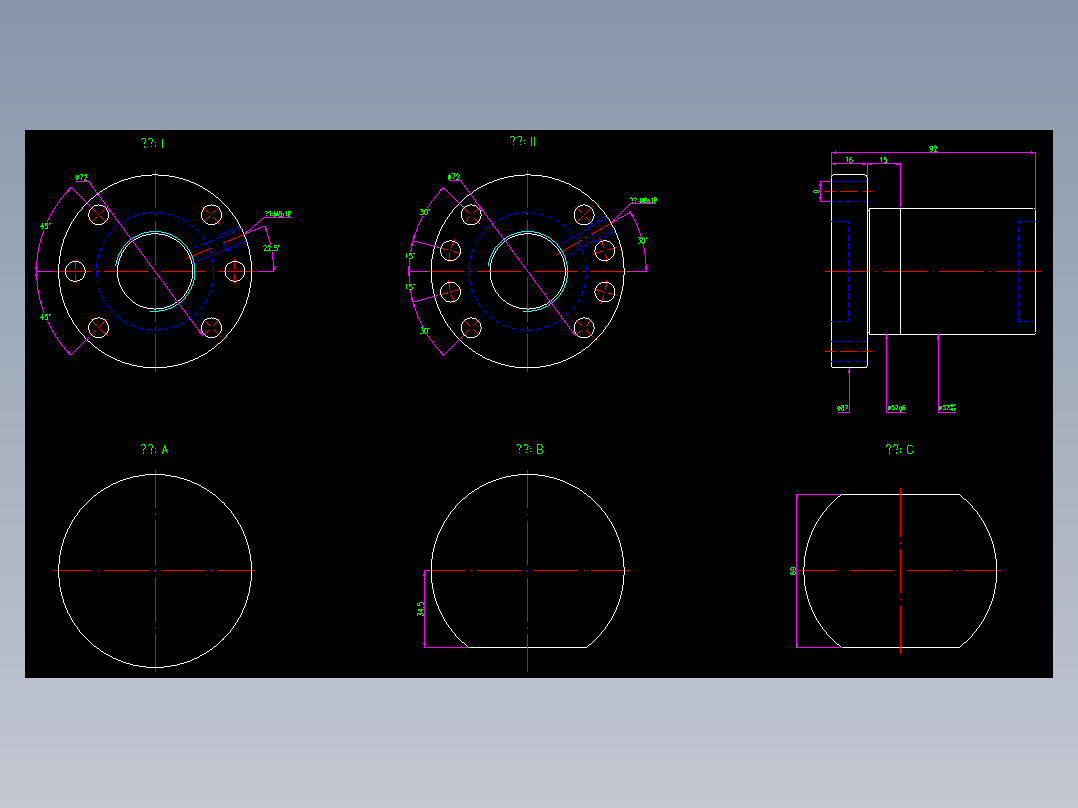Select the top-right bolt hole in view II
The image size is (1078, 808).
pos(584,215)
